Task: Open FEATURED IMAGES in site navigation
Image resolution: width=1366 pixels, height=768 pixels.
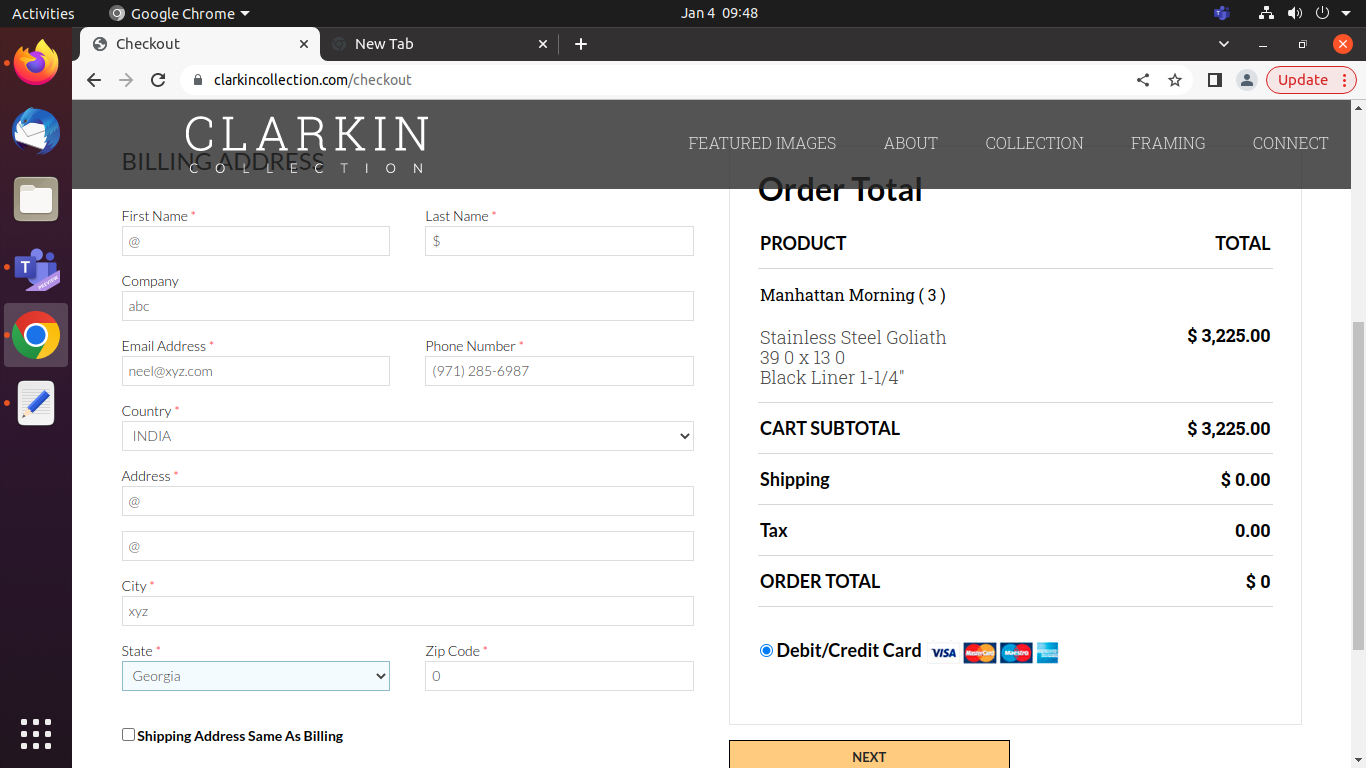Action: 762,143
